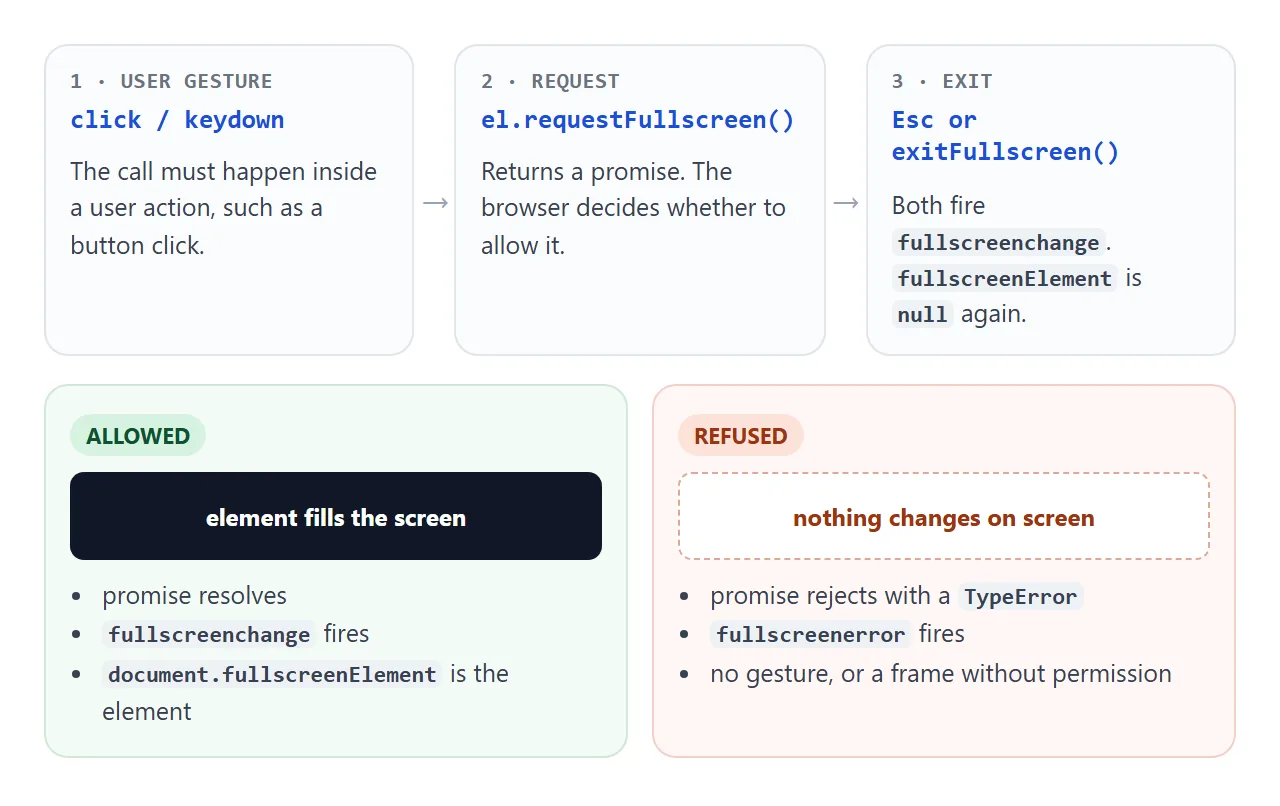Click the red REFUSED badge

(741, 436)
